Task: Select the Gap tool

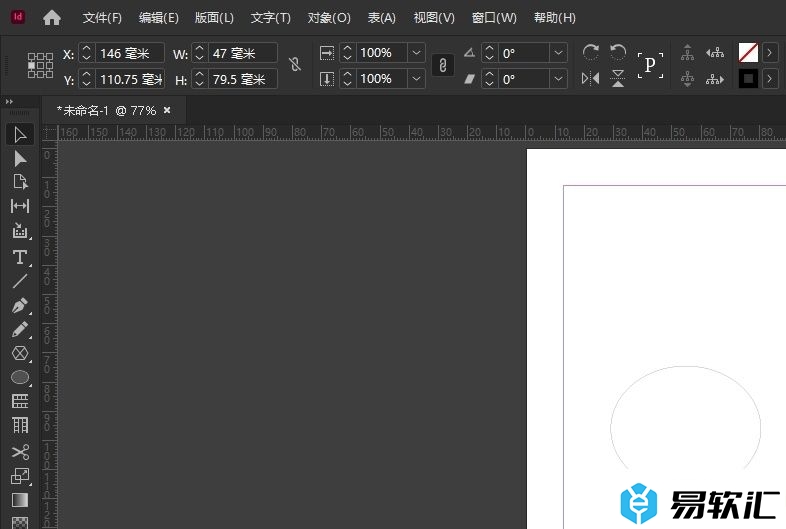Action: click(20, 206)
